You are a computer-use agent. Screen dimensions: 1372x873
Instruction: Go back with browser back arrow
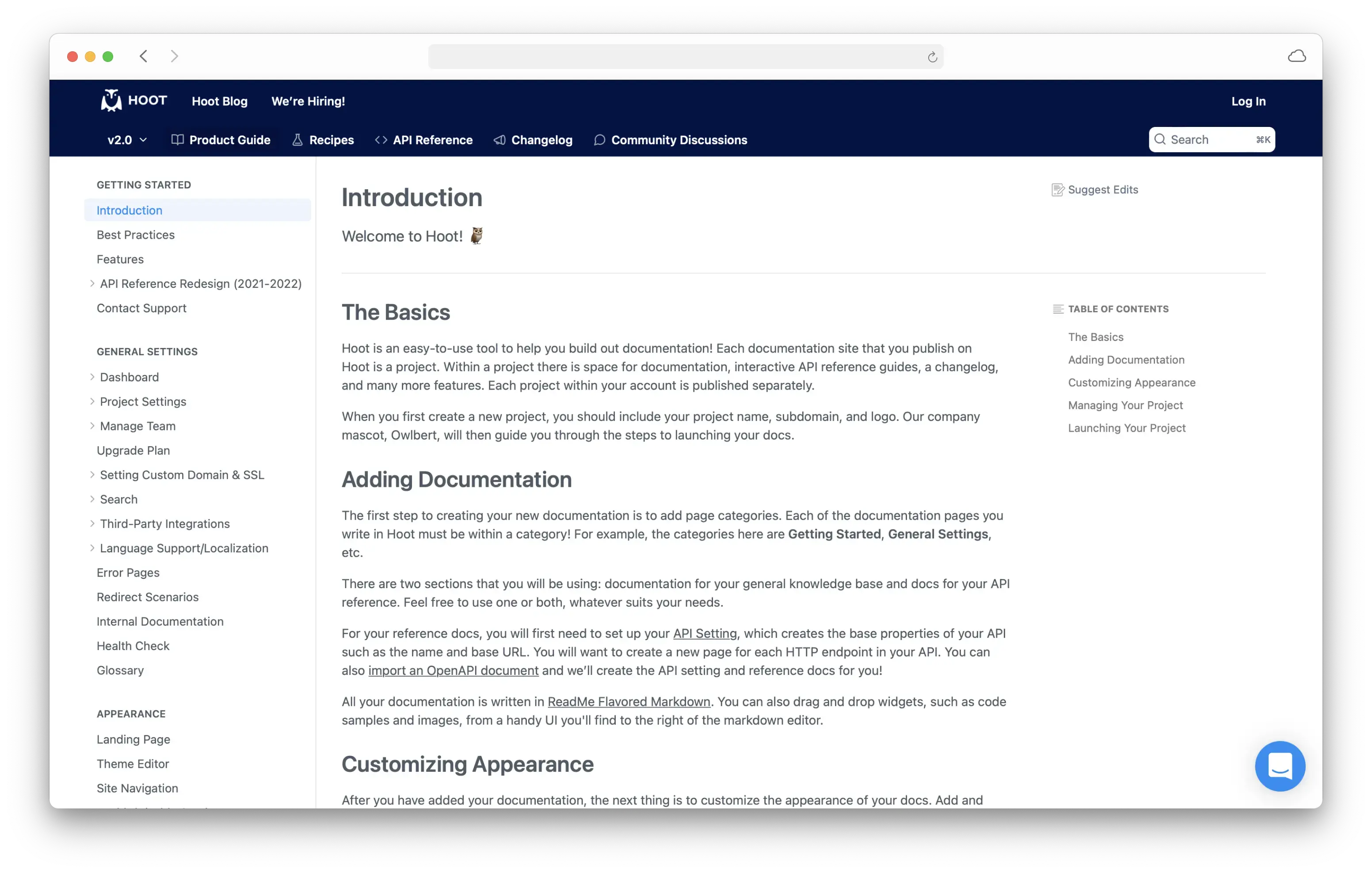point(144,56)
